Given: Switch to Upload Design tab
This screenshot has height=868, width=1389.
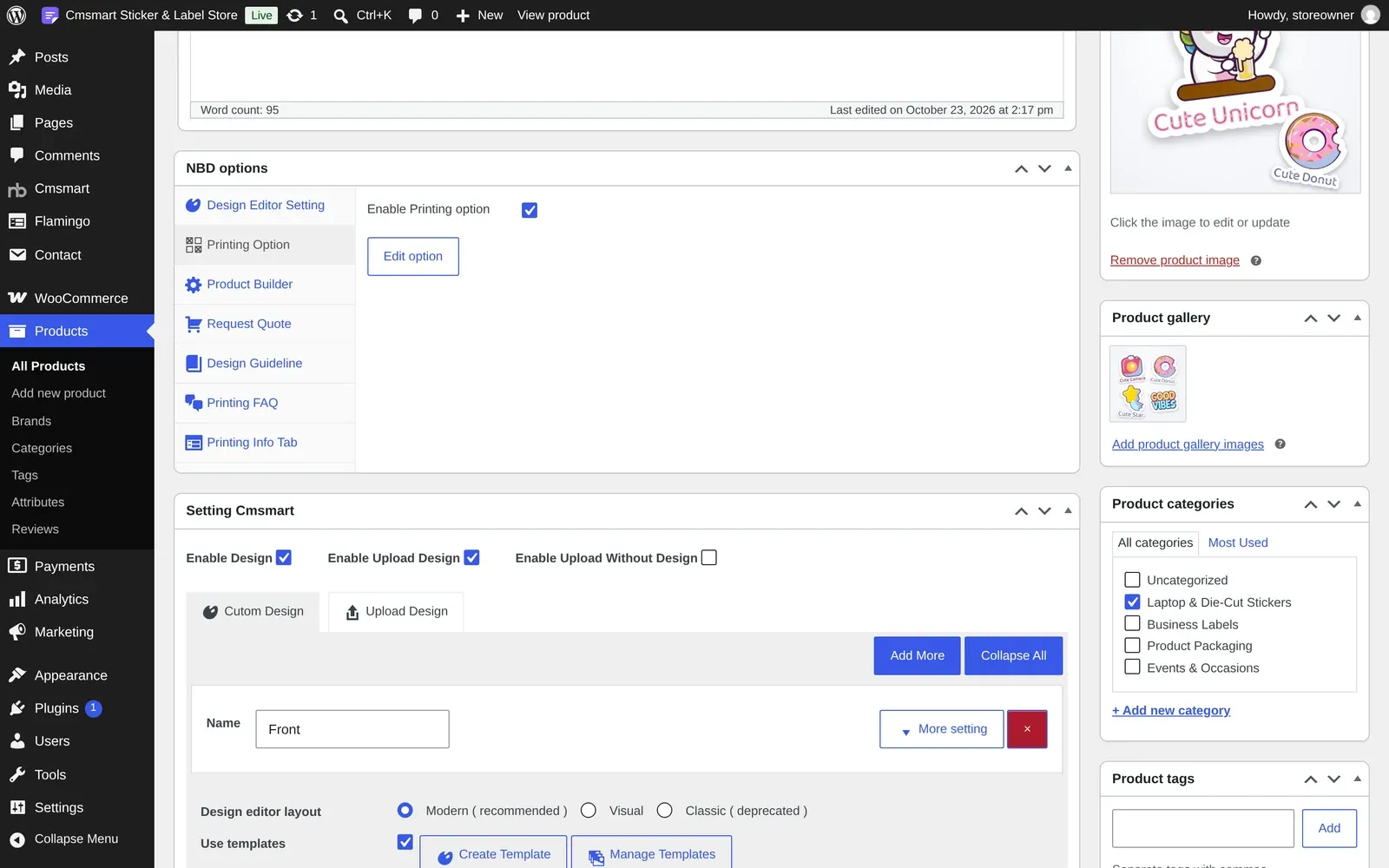Looking at the screenshot, I should (x=396, y=612).
